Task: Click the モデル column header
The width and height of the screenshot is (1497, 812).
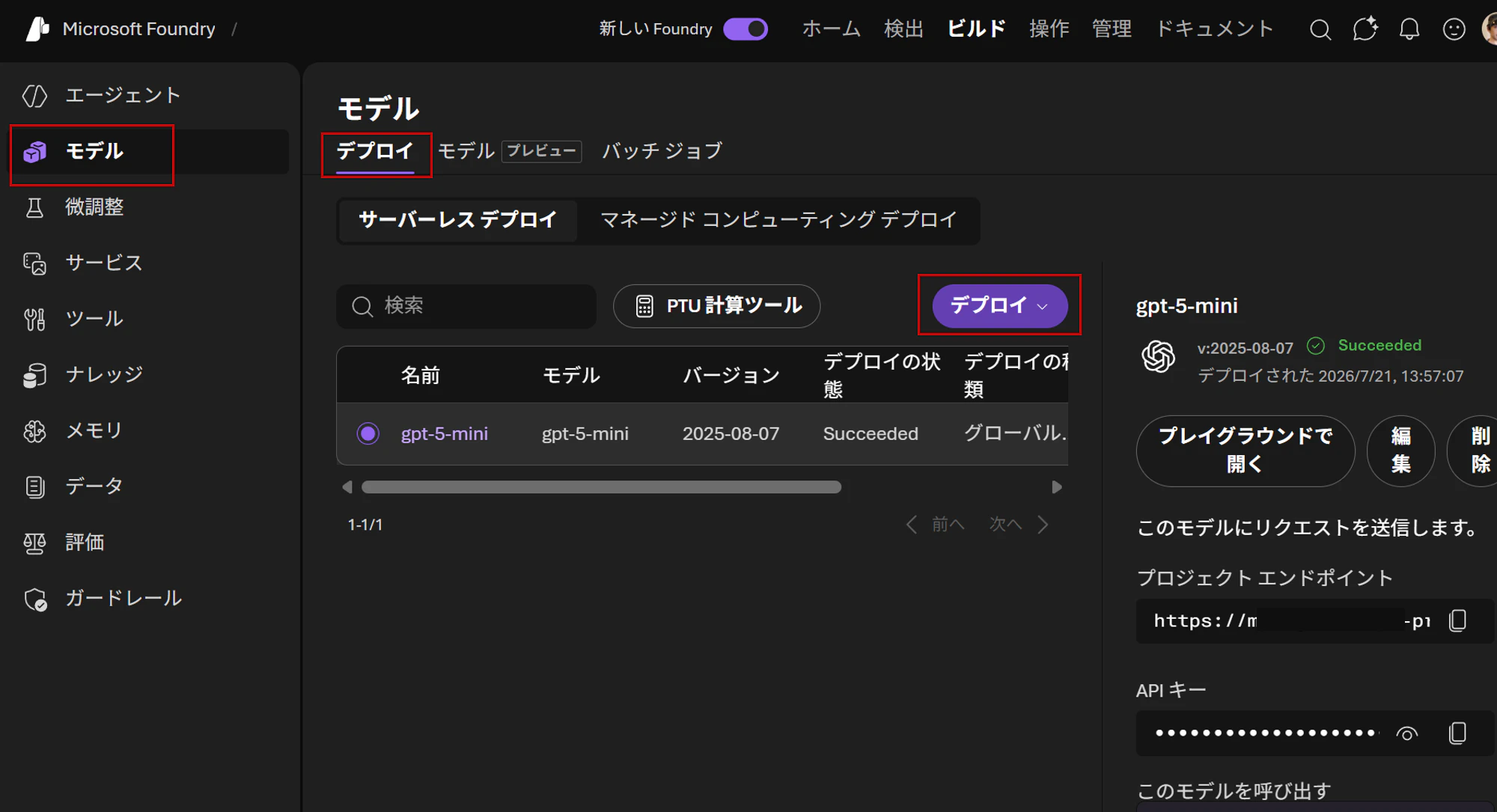Action: [x=571, y=375]
